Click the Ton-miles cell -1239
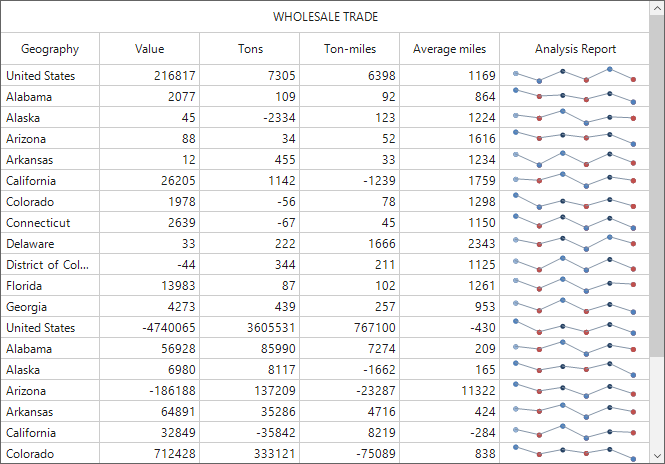 point(349,180)
